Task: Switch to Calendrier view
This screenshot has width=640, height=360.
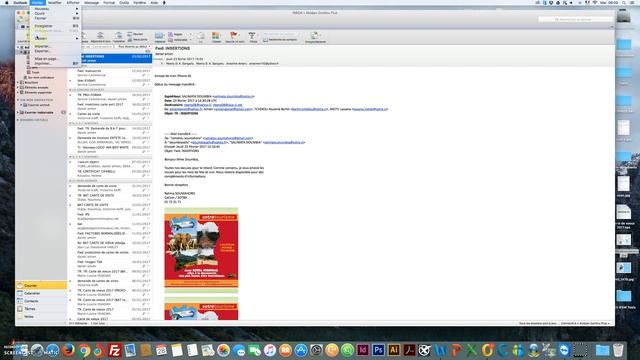Action: 41,293
